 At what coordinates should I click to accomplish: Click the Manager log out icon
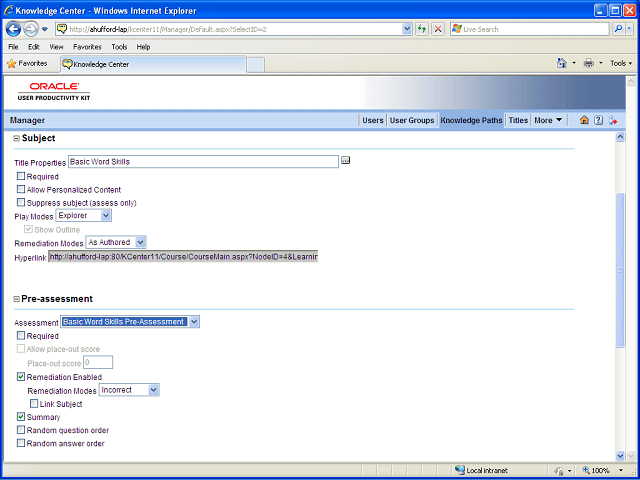[x=613, y=120]
